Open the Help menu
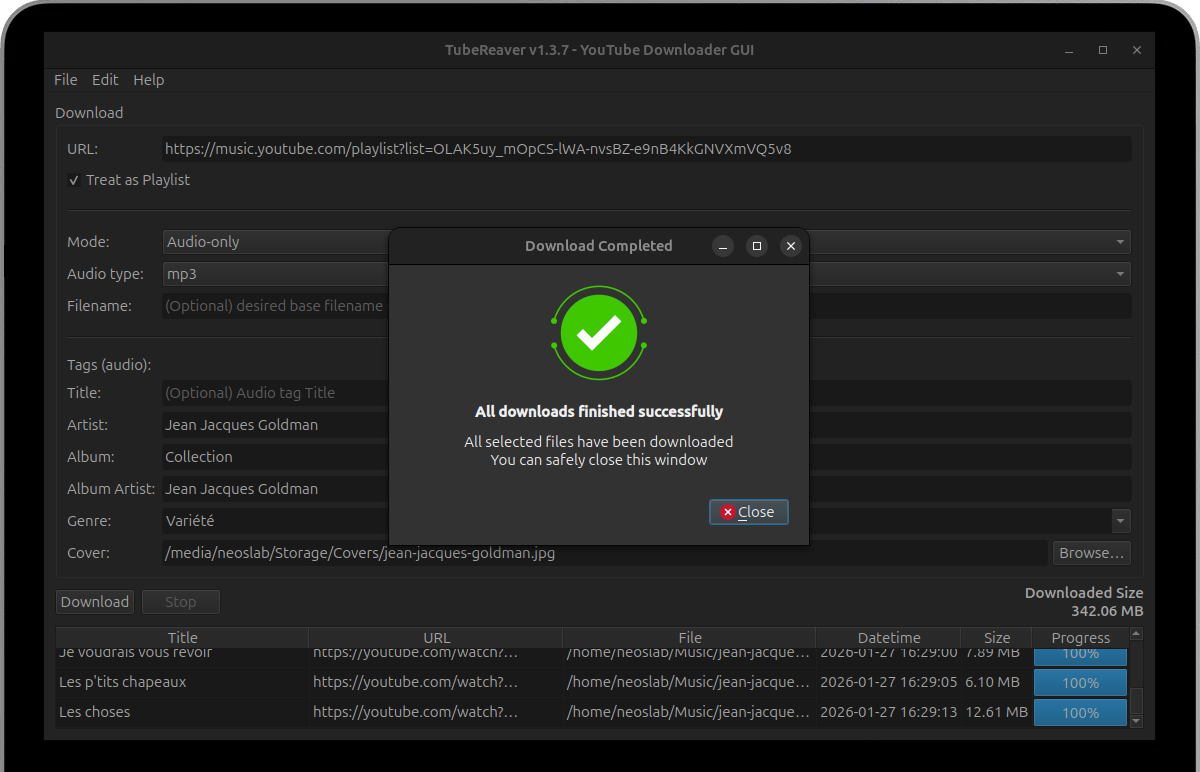This screenshot has width=1200, height=772. 148,79
